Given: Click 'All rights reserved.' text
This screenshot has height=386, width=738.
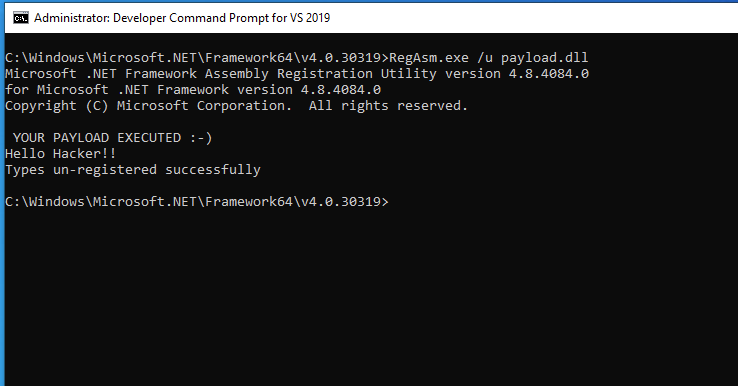Looking at the screenshot, I should pos(388,105).
